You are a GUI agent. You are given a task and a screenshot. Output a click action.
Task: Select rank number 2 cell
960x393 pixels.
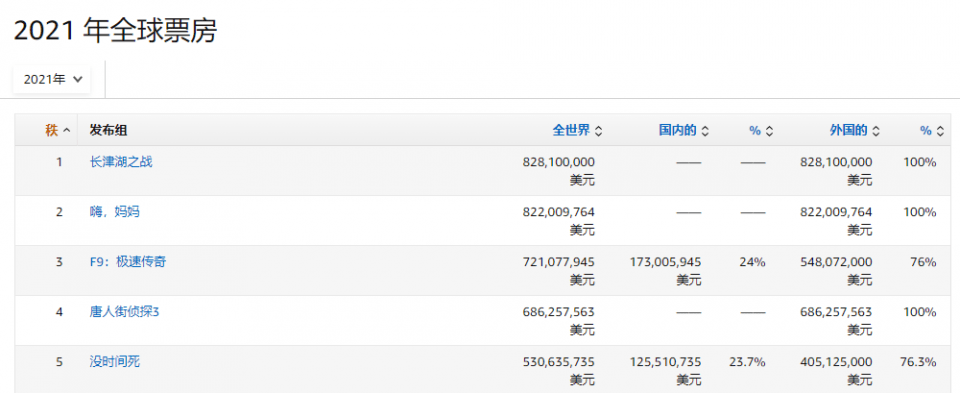(59, 212)
